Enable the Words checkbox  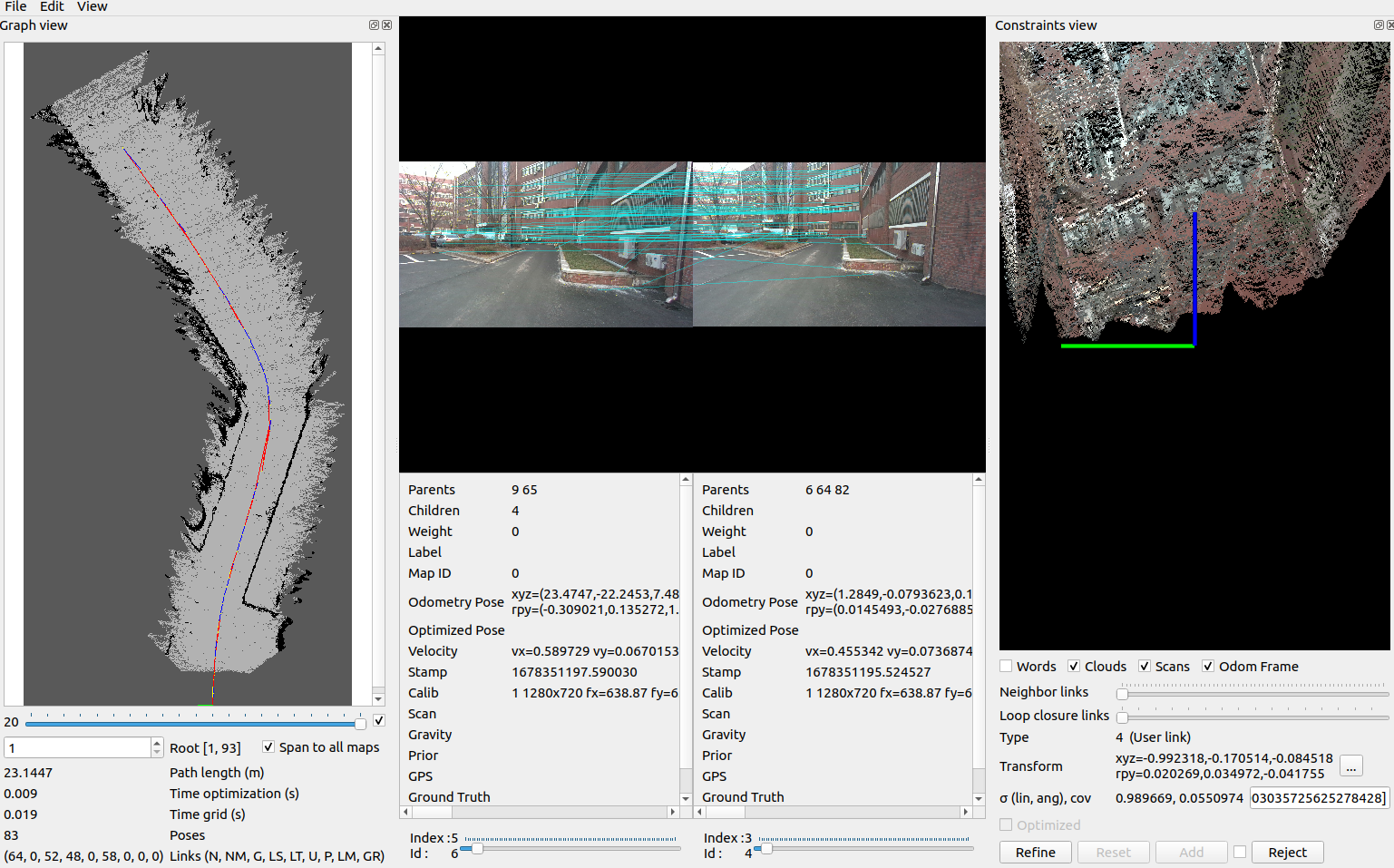1006,667
